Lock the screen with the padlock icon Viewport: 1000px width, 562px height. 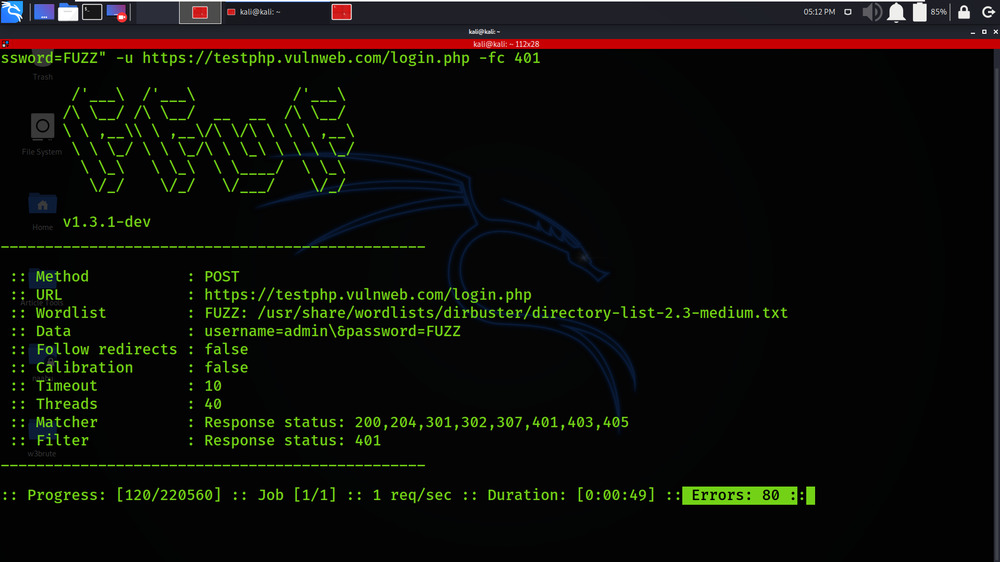[963, 12]
